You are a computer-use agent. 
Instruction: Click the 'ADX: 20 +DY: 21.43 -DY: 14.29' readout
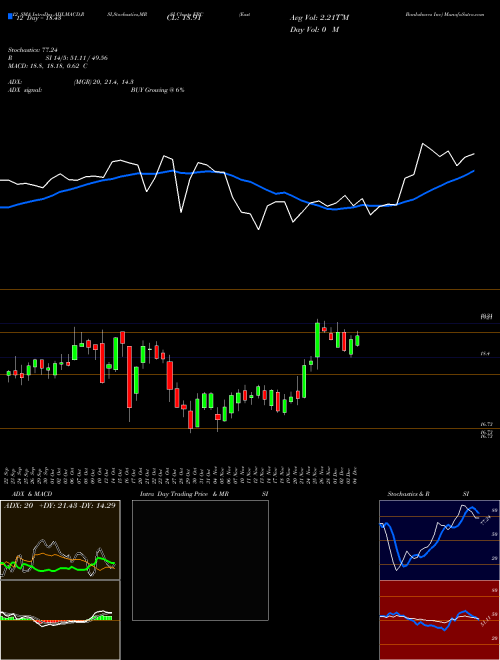pyautogui.click(x=60, y=506)
